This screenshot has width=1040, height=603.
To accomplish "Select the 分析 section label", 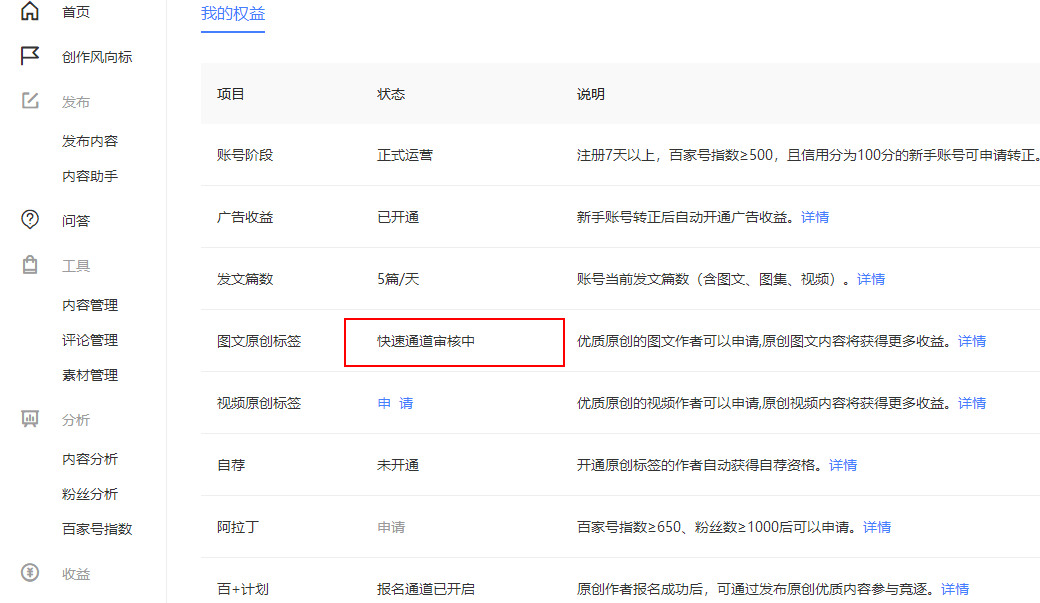I will (x=76, y=420).
